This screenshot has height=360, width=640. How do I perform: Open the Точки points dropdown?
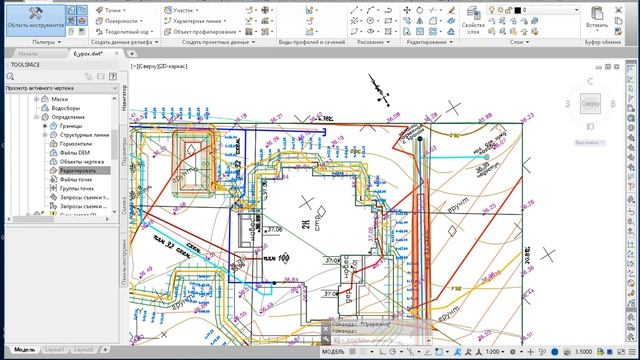[111, 10]
